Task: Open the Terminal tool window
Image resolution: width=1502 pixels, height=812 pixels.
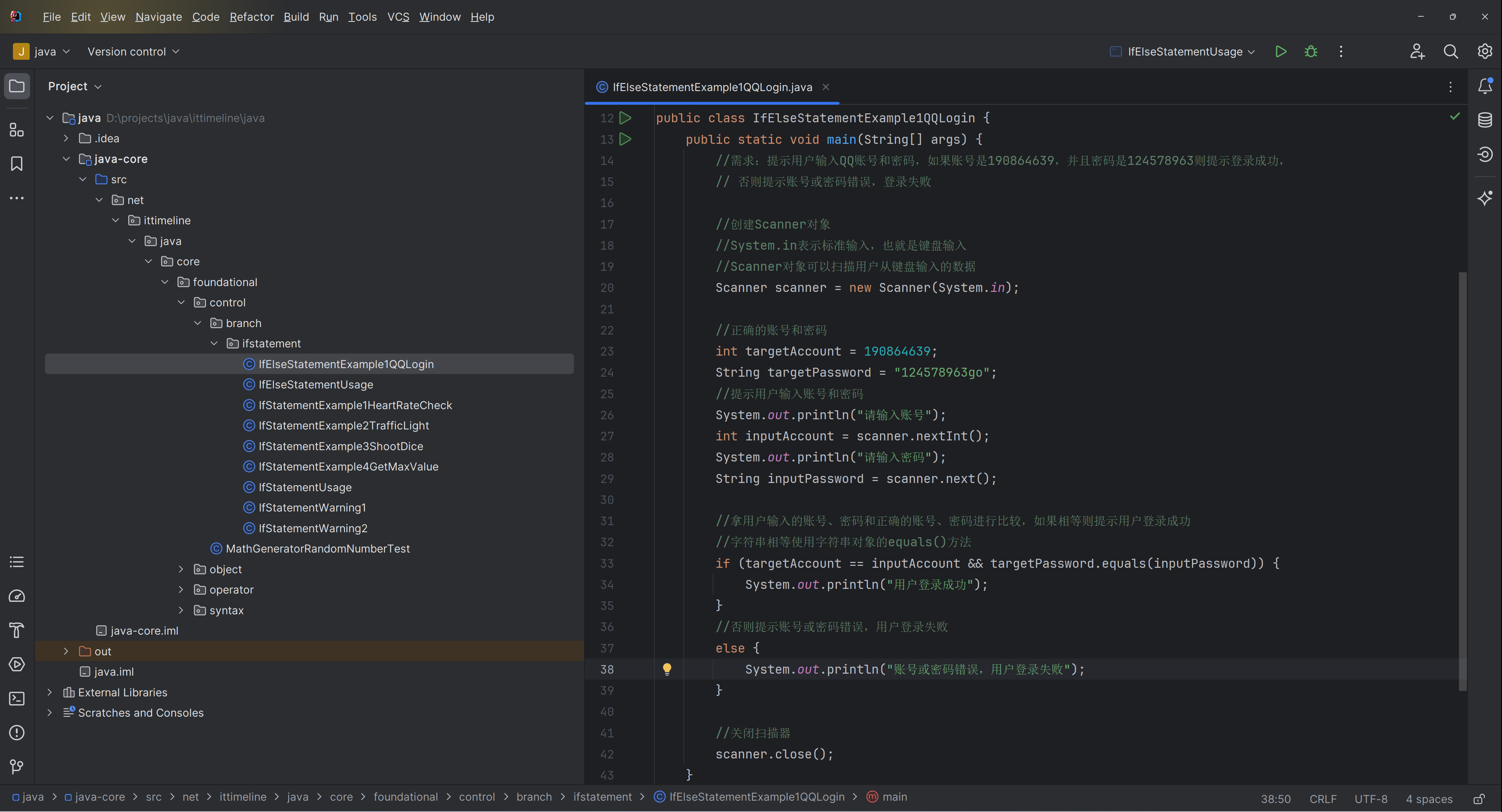Action: 17,698
